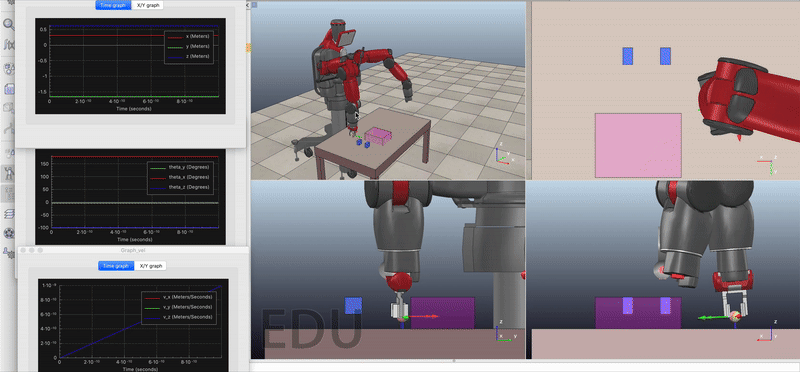Viewport: 800px width, 372px height.
Task: Select purple box in bottom-left side view
Action: click(442, 313)
